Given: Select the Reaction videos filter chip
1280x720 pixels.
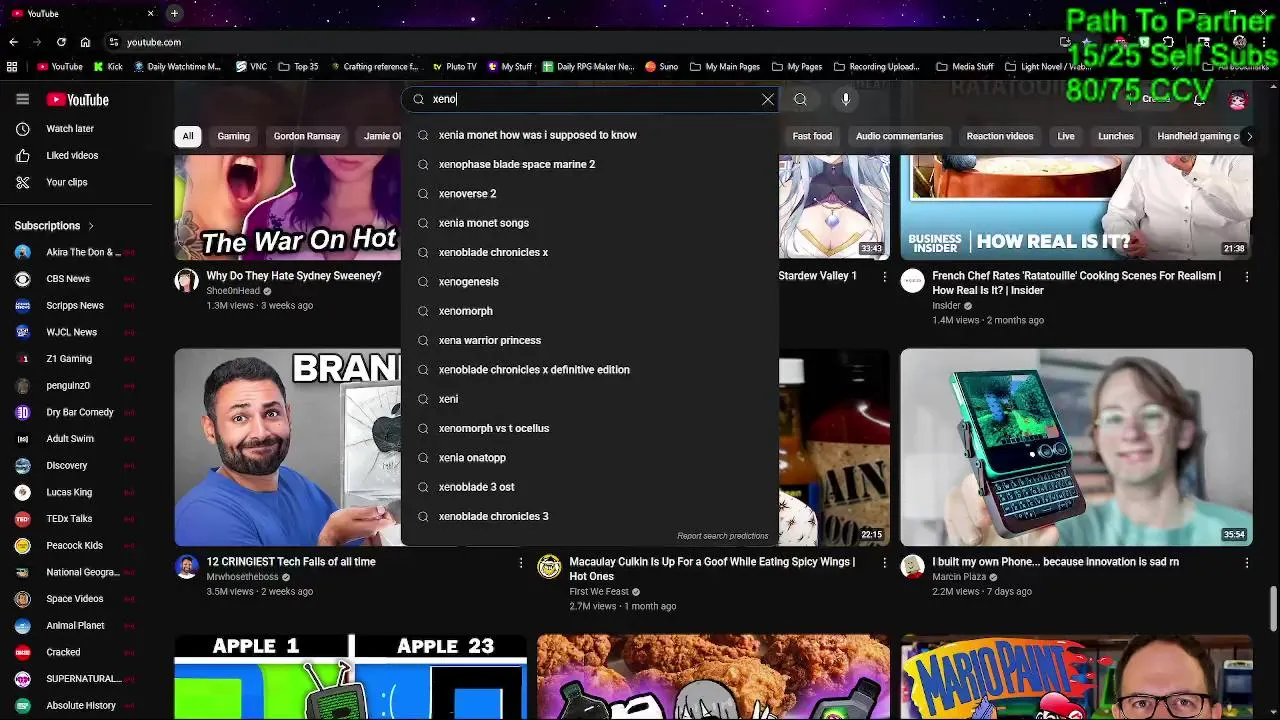Looking at the screenshot, I should tap(1000, 136).
